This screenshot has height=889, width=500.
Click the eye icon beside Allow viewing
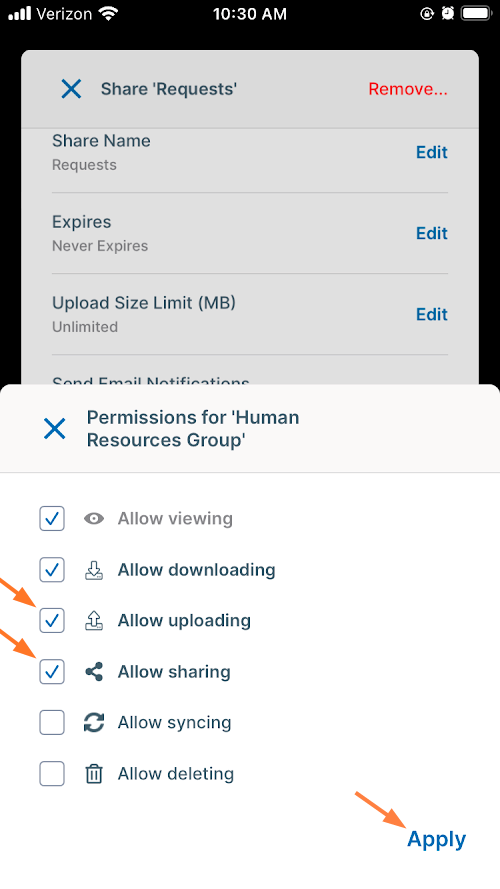[94, 518]
